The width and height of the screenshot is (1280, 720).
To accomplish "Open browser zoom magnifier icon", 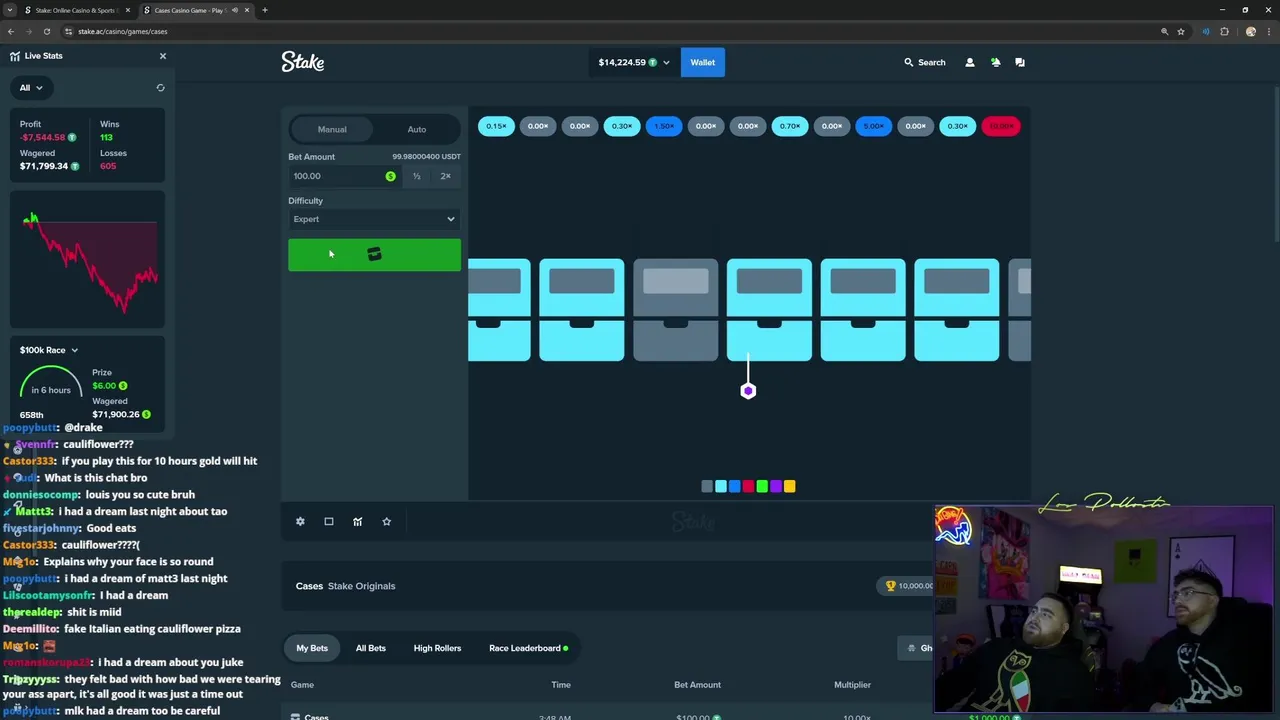I will [1164, 31].
